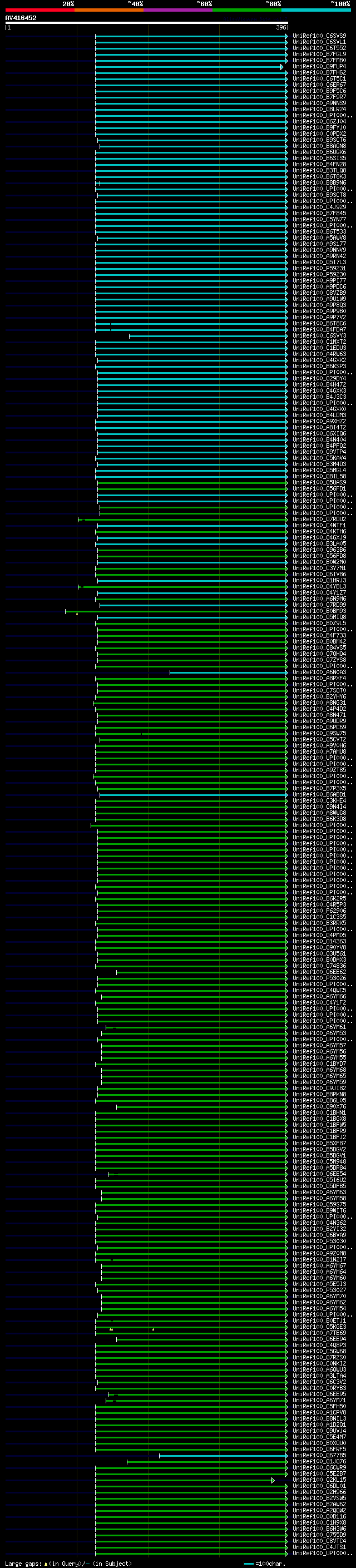Select hit label UniRef100_Q29DY4
Viewport: 356px width, 1568px height.
(x=319, y=379)
